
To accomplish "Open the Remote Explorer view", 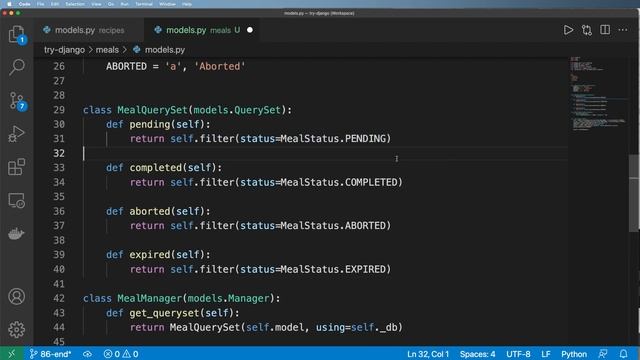I will pos(16,200).
